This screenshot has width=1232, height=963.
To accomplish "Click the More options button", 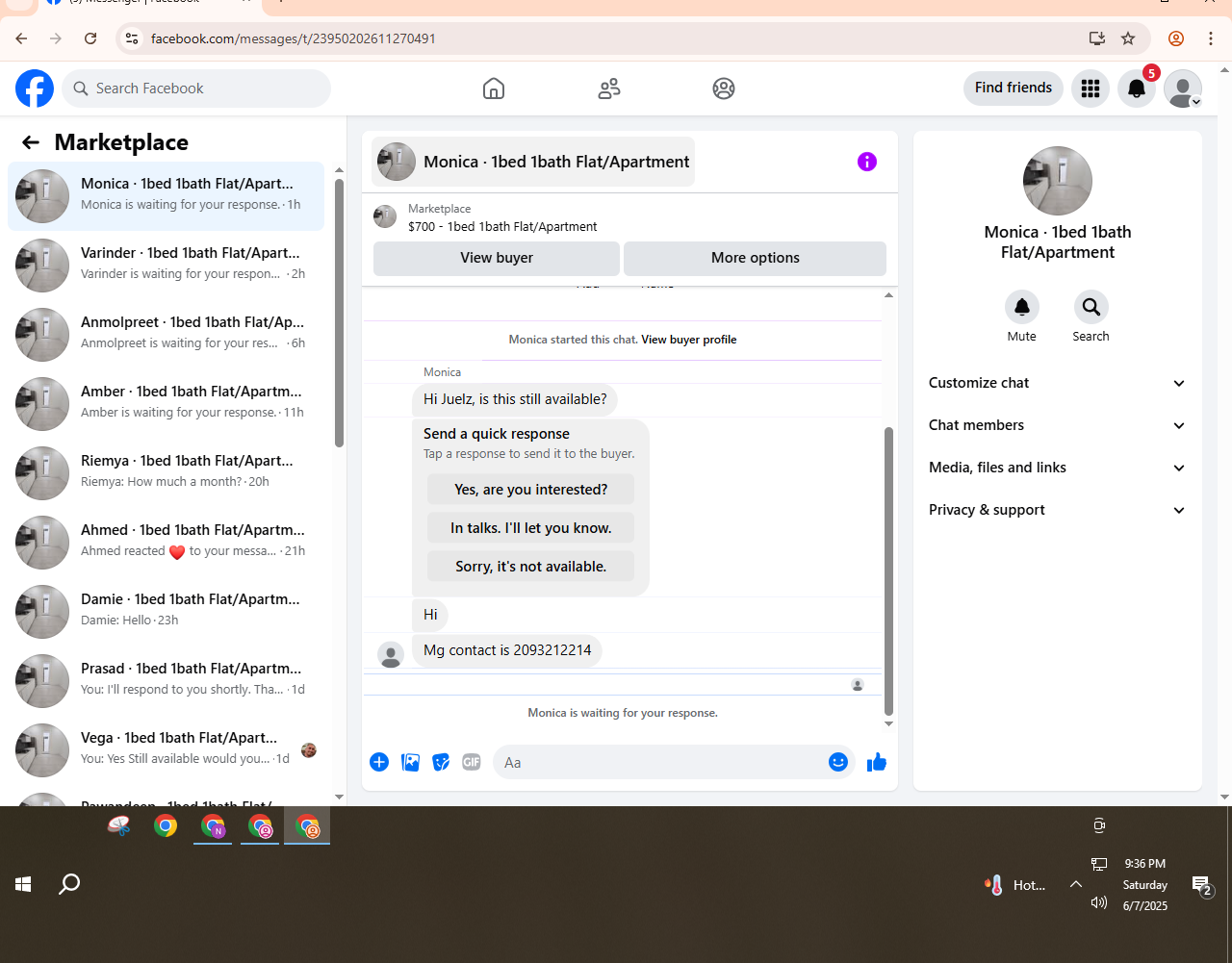I will 756,258.
